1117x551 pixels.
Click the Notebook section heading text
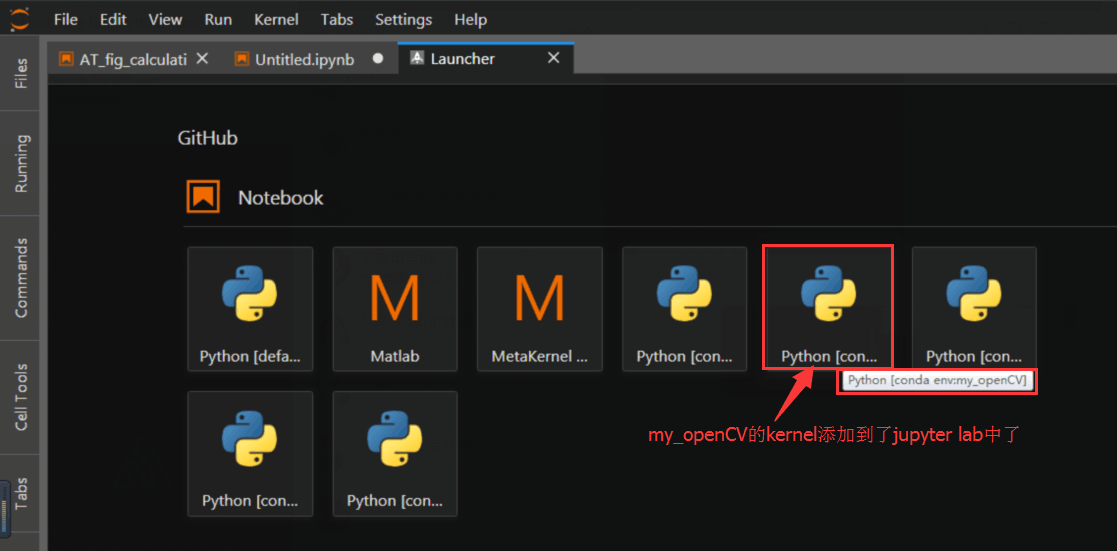click(281, 197)
